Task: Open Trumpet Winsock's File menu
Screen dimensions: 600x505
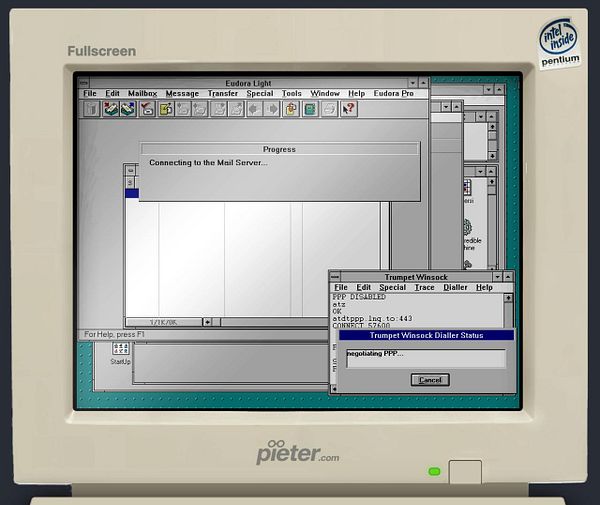Action: [341, 287]
